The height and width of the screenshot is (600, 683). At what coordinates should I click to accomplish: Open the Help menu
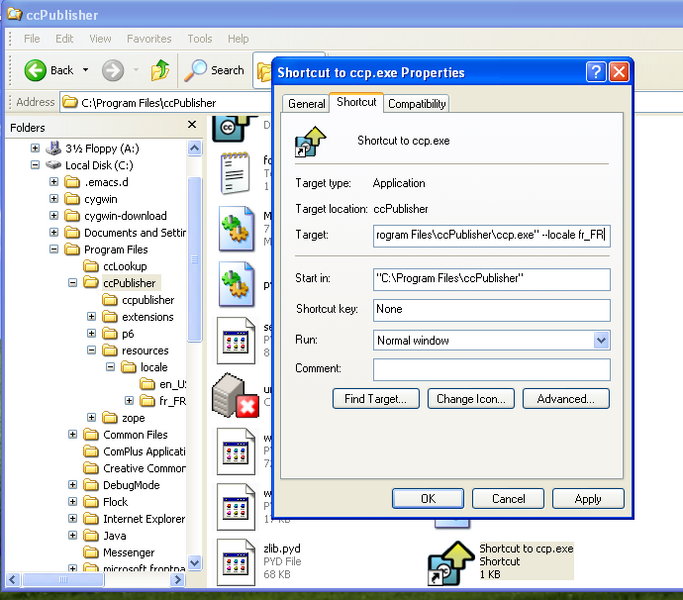pos(238,39)
